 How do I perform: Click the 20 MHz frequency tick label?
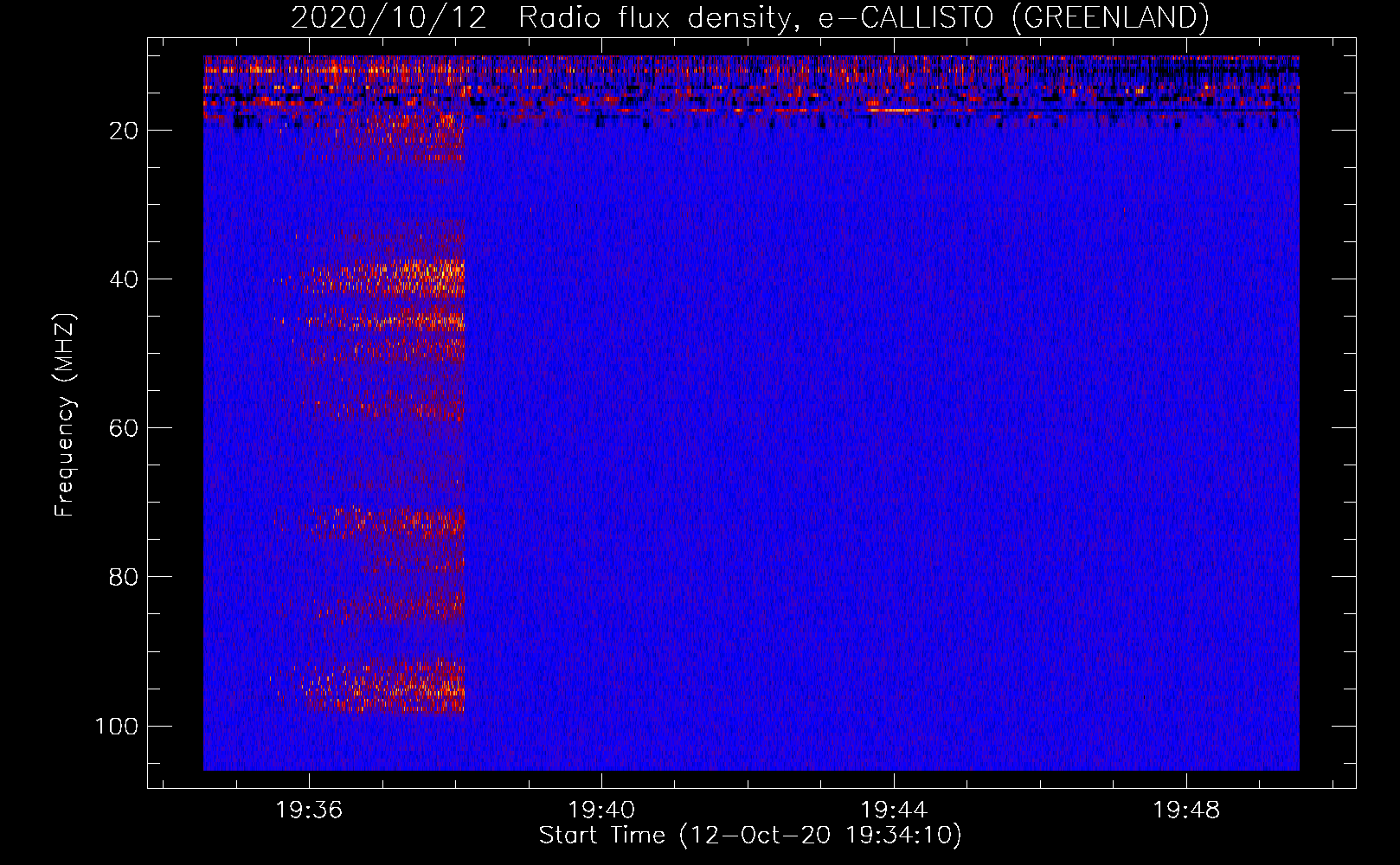[124, 131]
